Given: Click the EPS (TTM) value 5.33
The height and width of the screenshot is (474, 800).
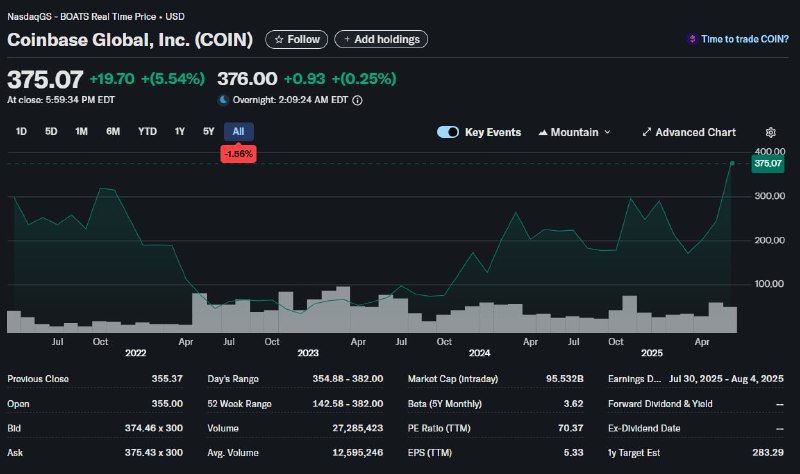Looking at the screenshot, I should click(x=573, y=453).
